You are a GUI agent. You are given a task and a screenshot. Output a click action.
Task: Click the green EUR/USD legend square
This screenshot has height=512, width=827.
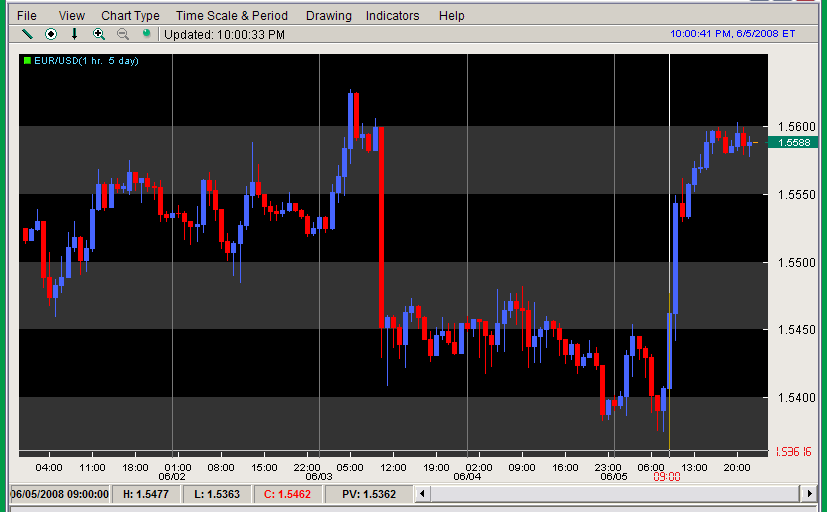click(x=26, y=61)
